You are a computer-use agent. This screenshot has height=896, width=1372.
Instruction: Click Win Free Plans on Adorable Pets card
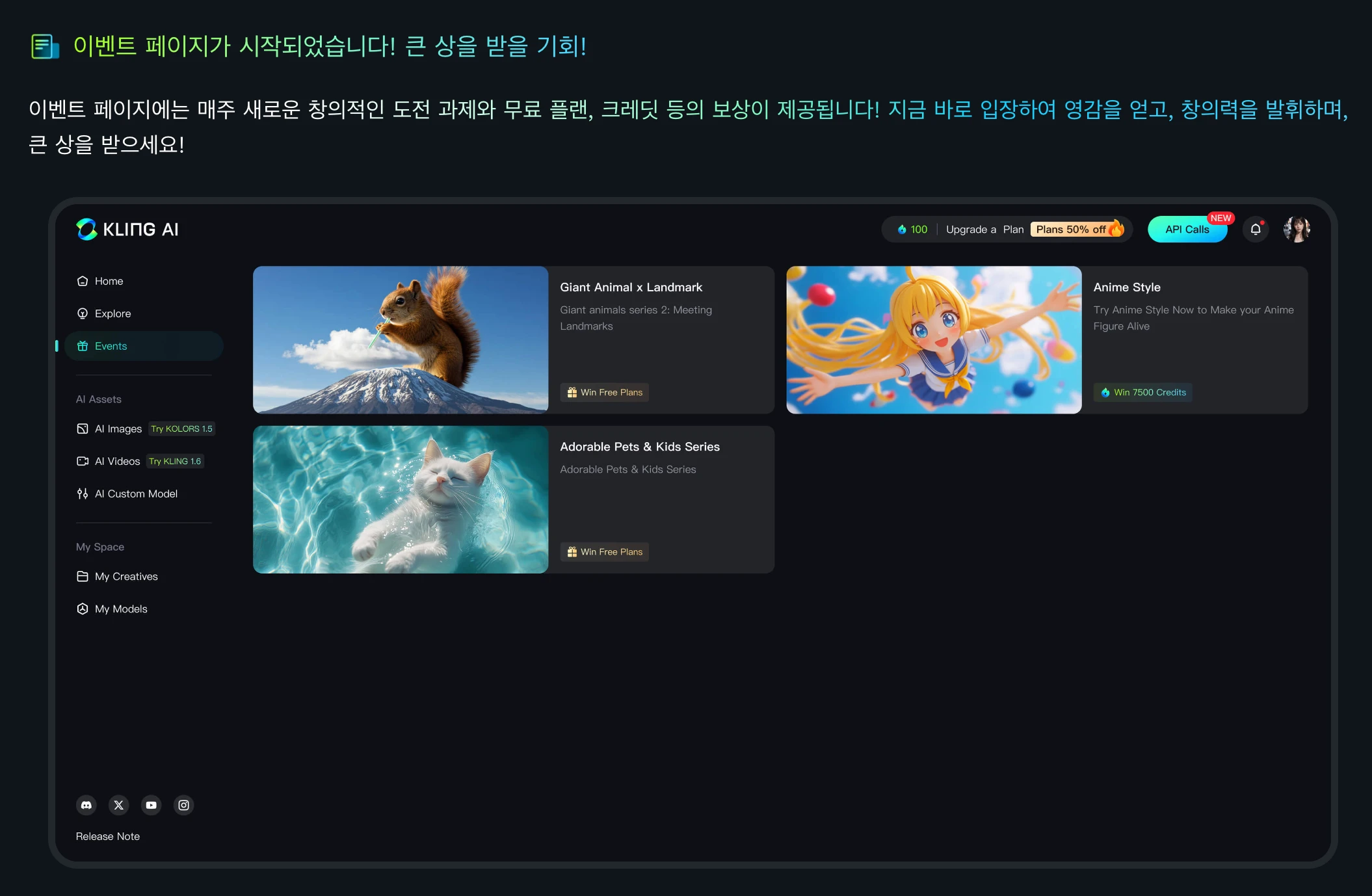pyautogui.click(x=605, y=551)
